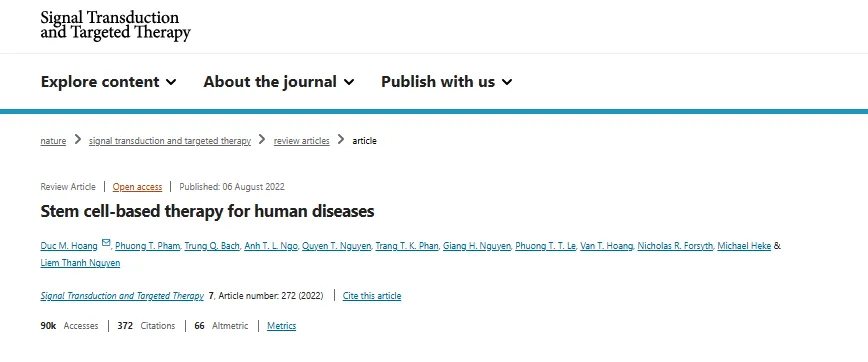Open author Nicholas R. Forsyth's profile

click(675, 246)
